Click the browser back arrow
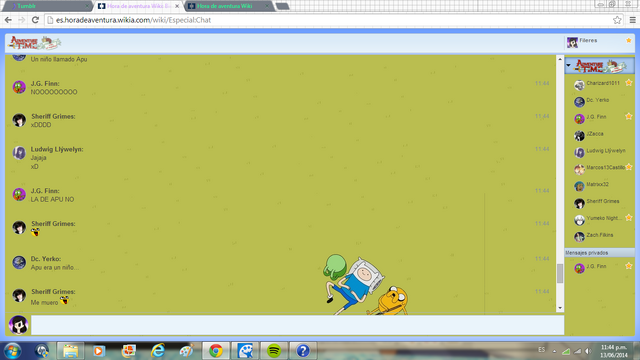Image resolution: width=640 pixels, height=360 pixels. (8, 20)
